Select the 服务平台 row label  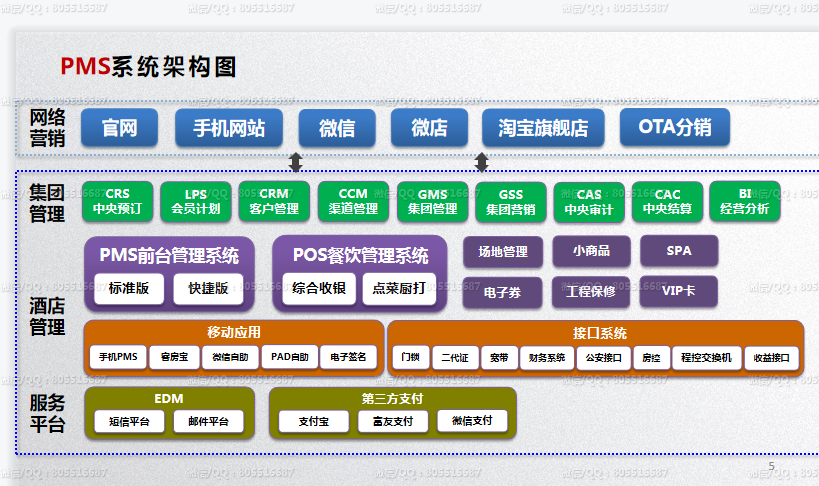[48, 413]
